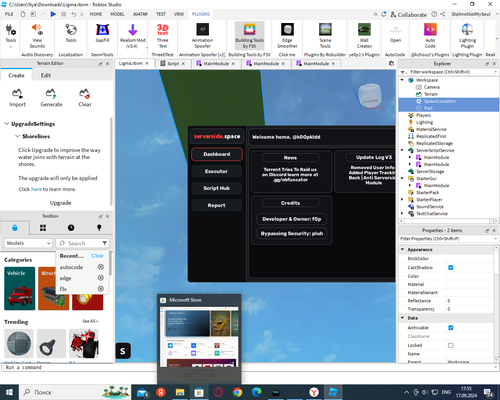The width and height of the screenshot is (500, 400).
Task: Click the Executor button in serverside panel
Action: click(x=216, y=171)
